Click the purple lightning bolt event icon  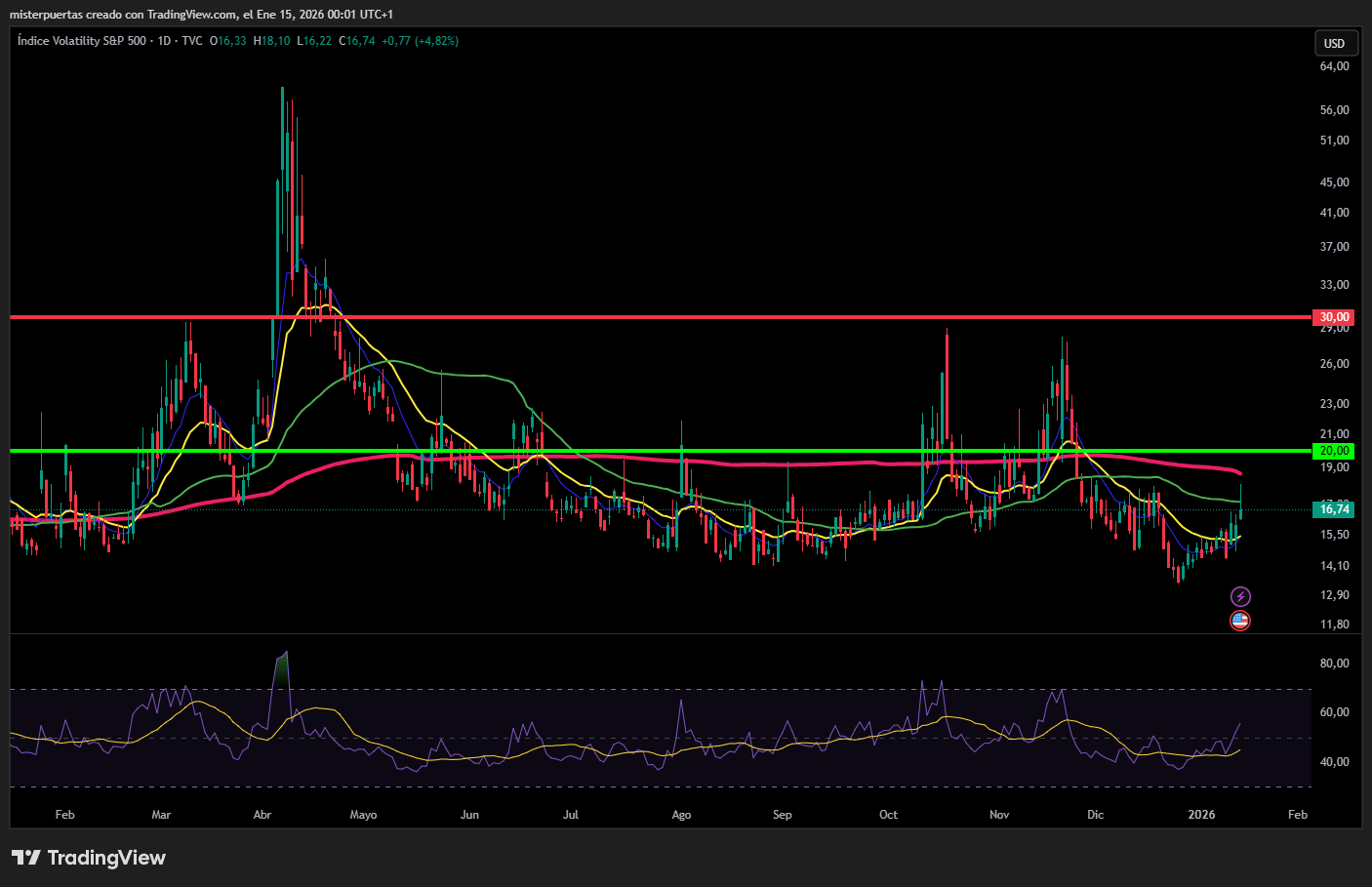click(x=1239, y=596)
